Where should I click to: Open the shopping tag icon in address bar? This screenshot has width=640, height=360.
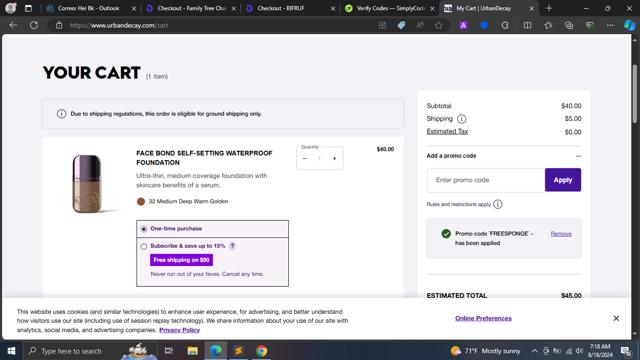401,25
